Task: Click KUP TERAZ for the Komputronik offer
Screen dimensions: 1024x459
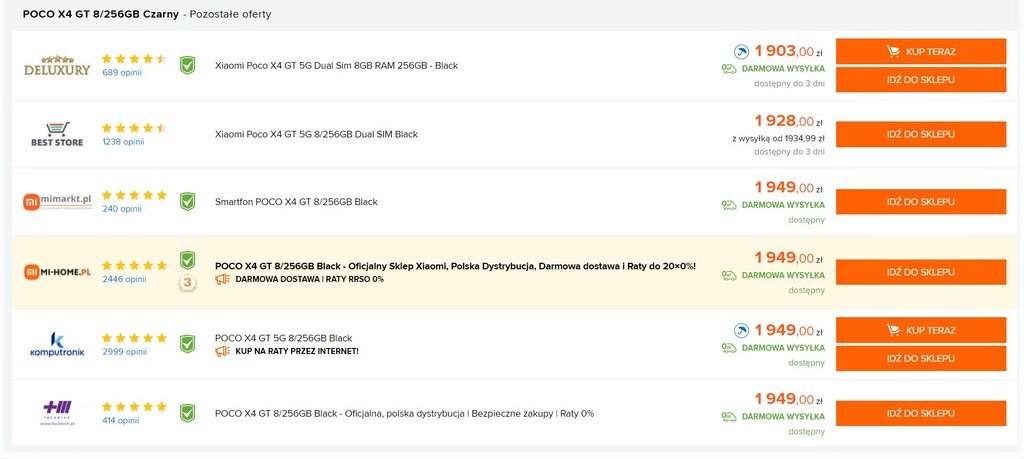Action: pos(921,330)
